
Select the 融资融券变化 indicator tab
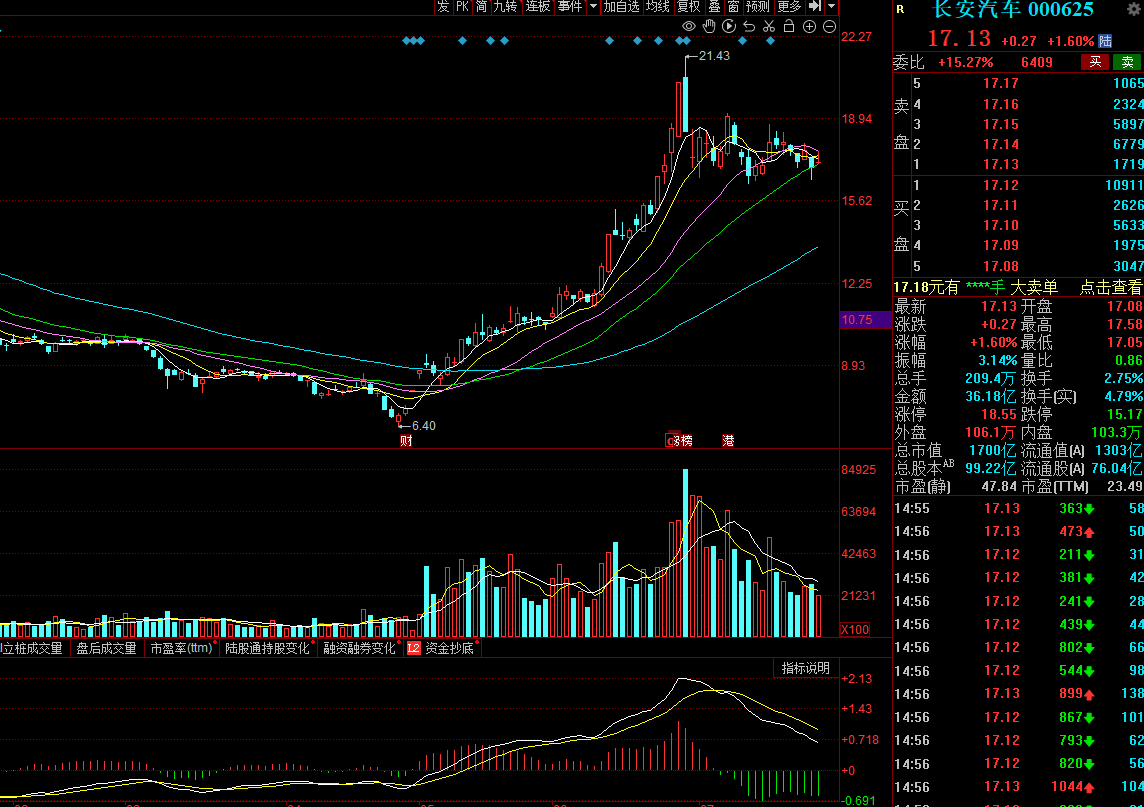(359, 648)
